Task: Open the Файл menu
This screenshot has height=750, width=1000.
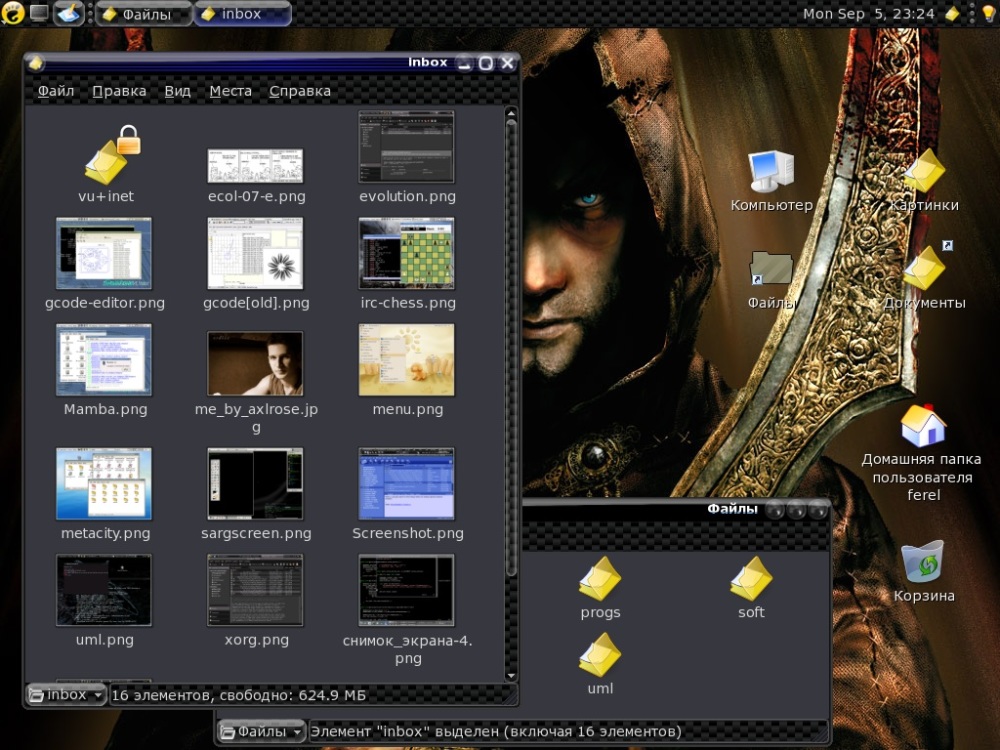Action: point(55,91)
